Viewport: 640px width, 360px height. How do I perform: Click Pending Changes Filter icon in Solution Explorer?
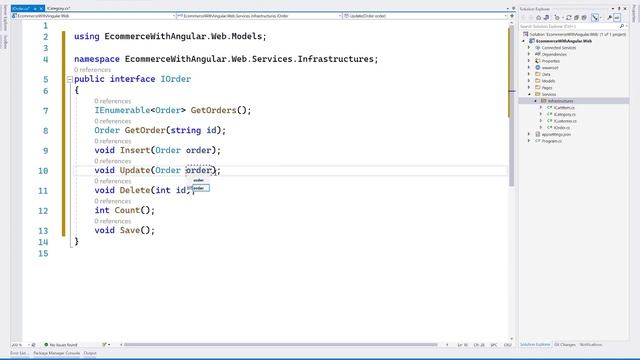click(x=557, y=18)
